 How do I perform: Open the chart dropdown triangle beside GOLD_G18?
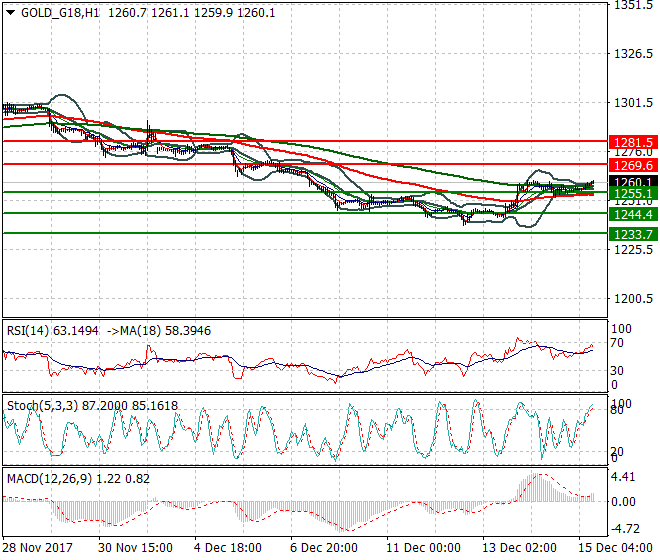click(11, 13)
